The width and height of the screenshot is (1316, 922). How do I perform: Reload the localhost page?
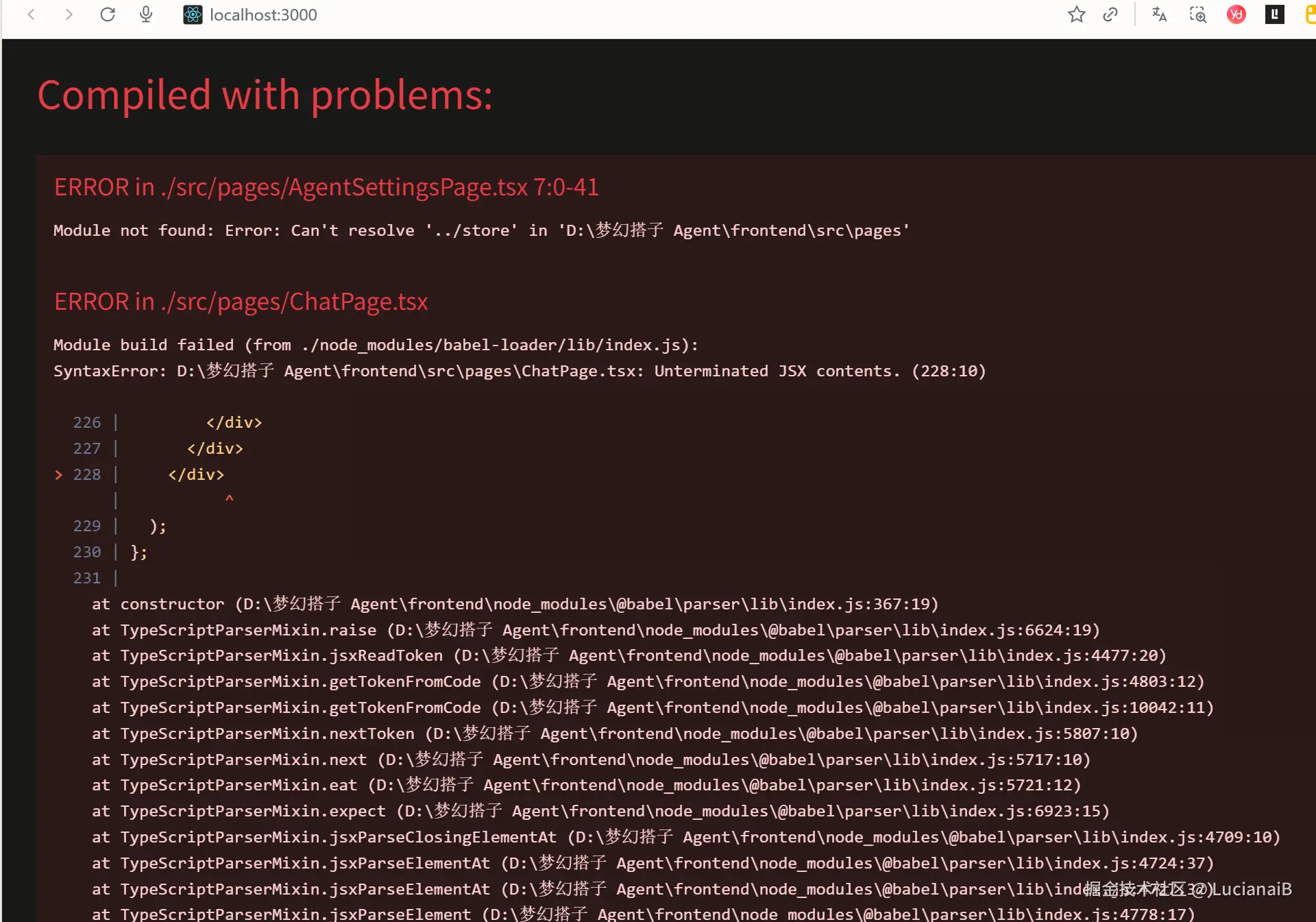(x=108, y=14)
